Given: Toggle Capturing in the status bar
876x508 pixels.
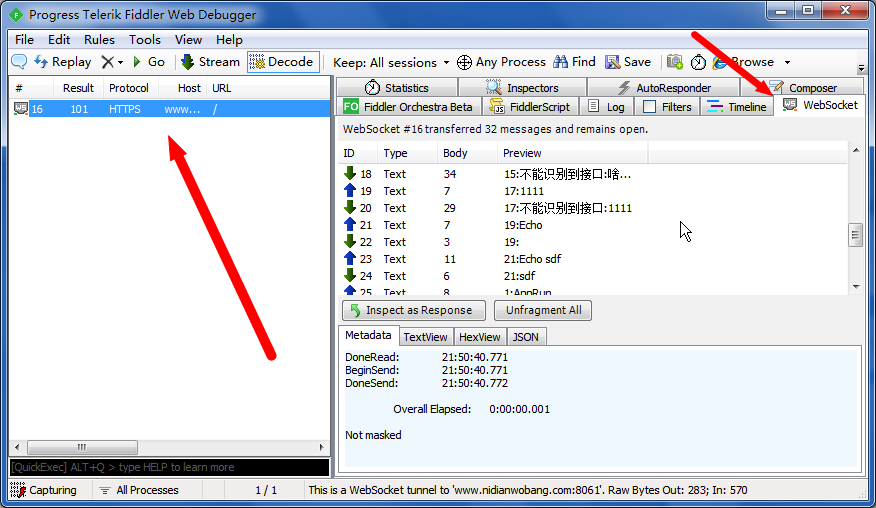Looking at the screenshot, I should pyautogui.click(x=43, y=490).
